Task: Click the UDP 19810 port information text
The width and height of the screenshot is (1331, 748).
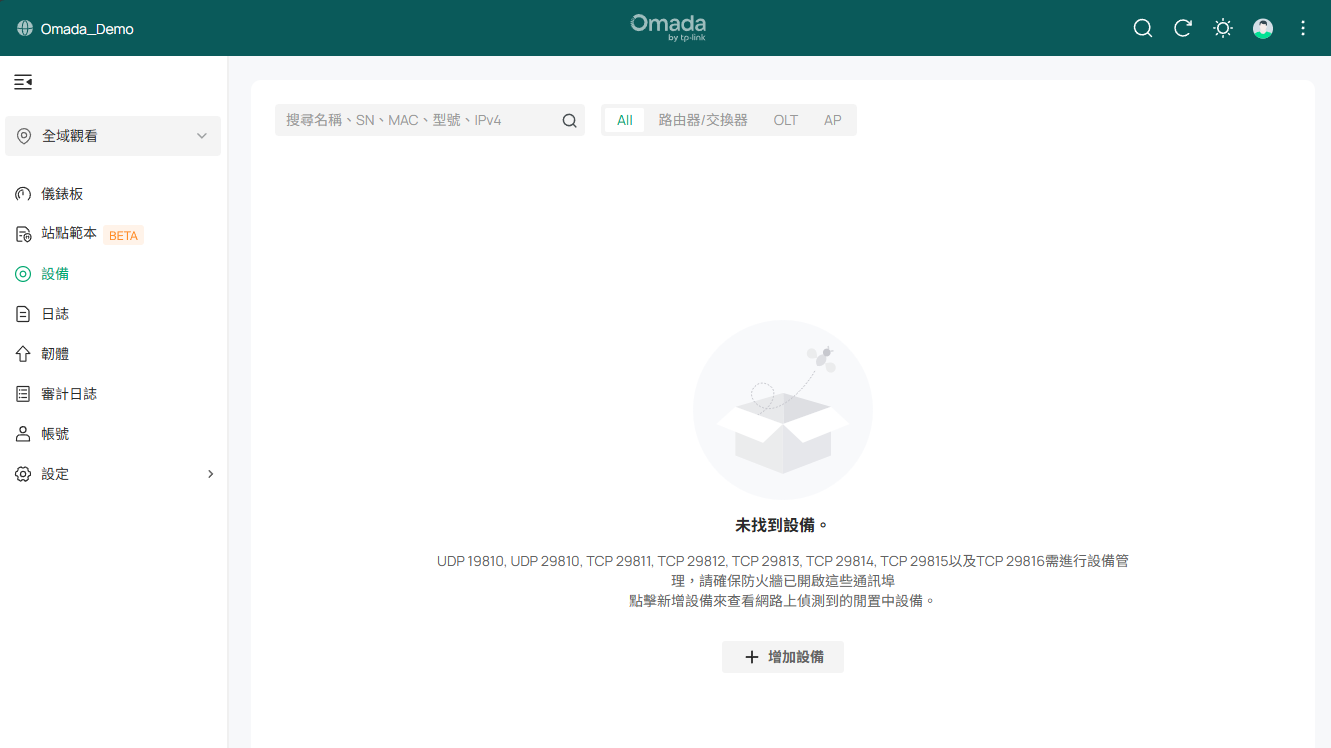Action: 783,571
